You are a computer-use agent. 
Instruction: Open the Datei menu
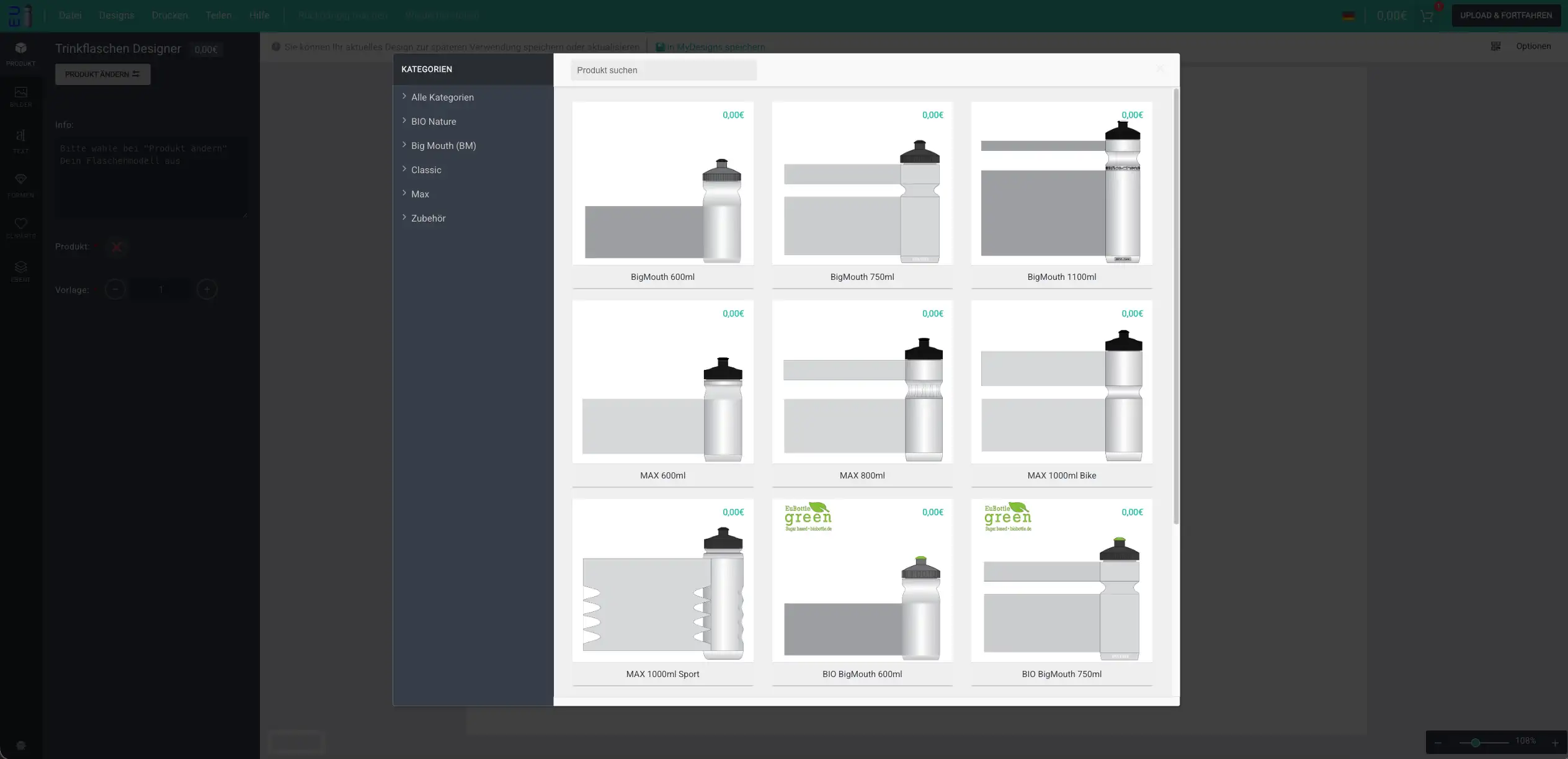(x=70, y=16)
